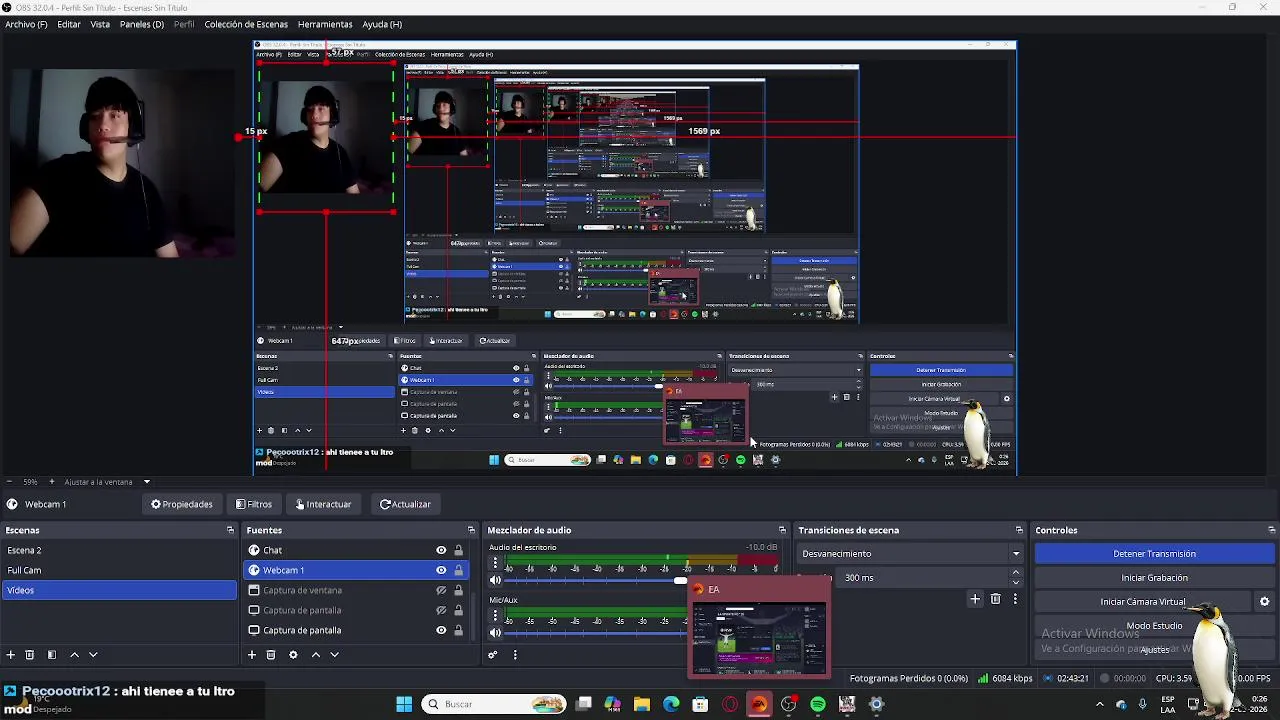Open virtual camera settings gear
Viewport: 1280px width, 720px height.
(x=1264, y=602)
